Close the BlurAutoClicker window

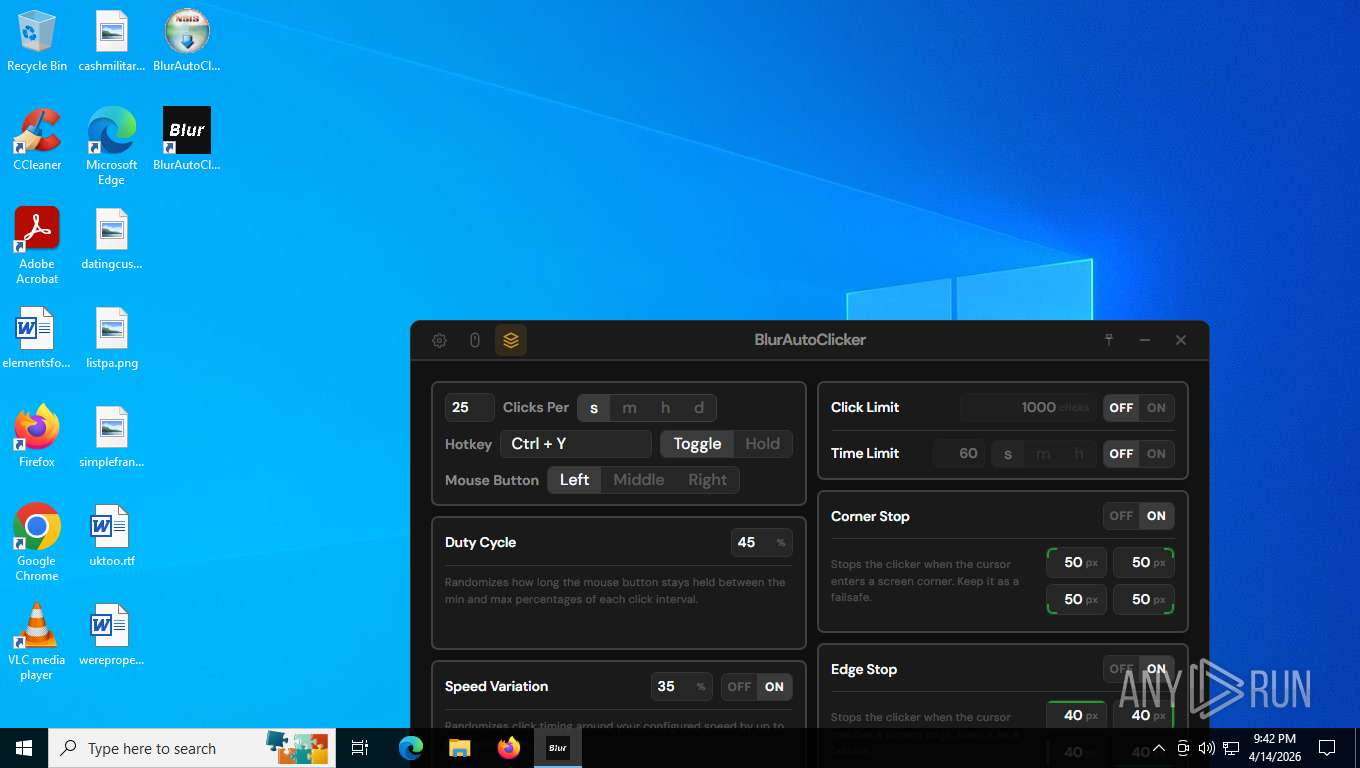tap(1181, 340)
